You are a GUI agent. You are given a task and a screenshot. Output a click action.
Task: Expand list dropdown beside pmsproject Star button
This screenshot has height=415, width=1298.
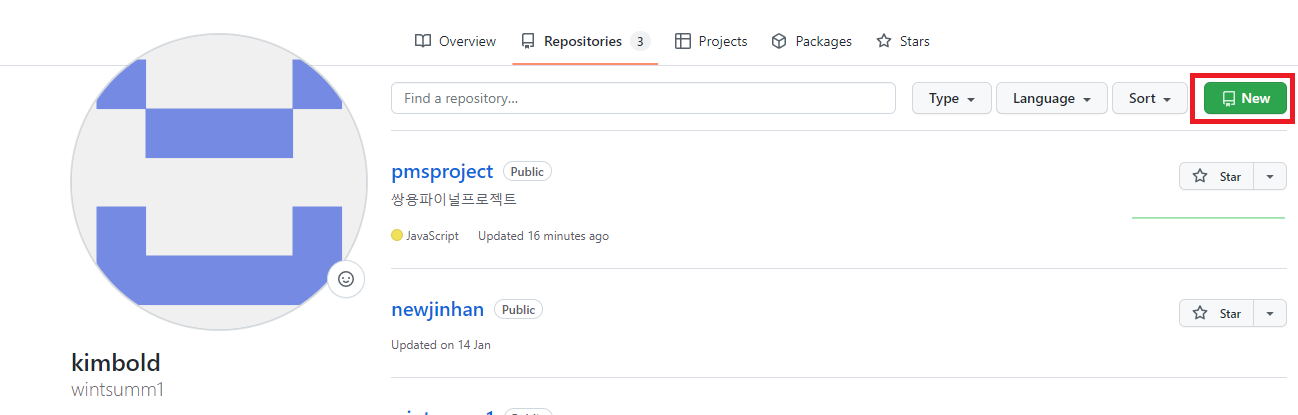[x=1270, y=176]
